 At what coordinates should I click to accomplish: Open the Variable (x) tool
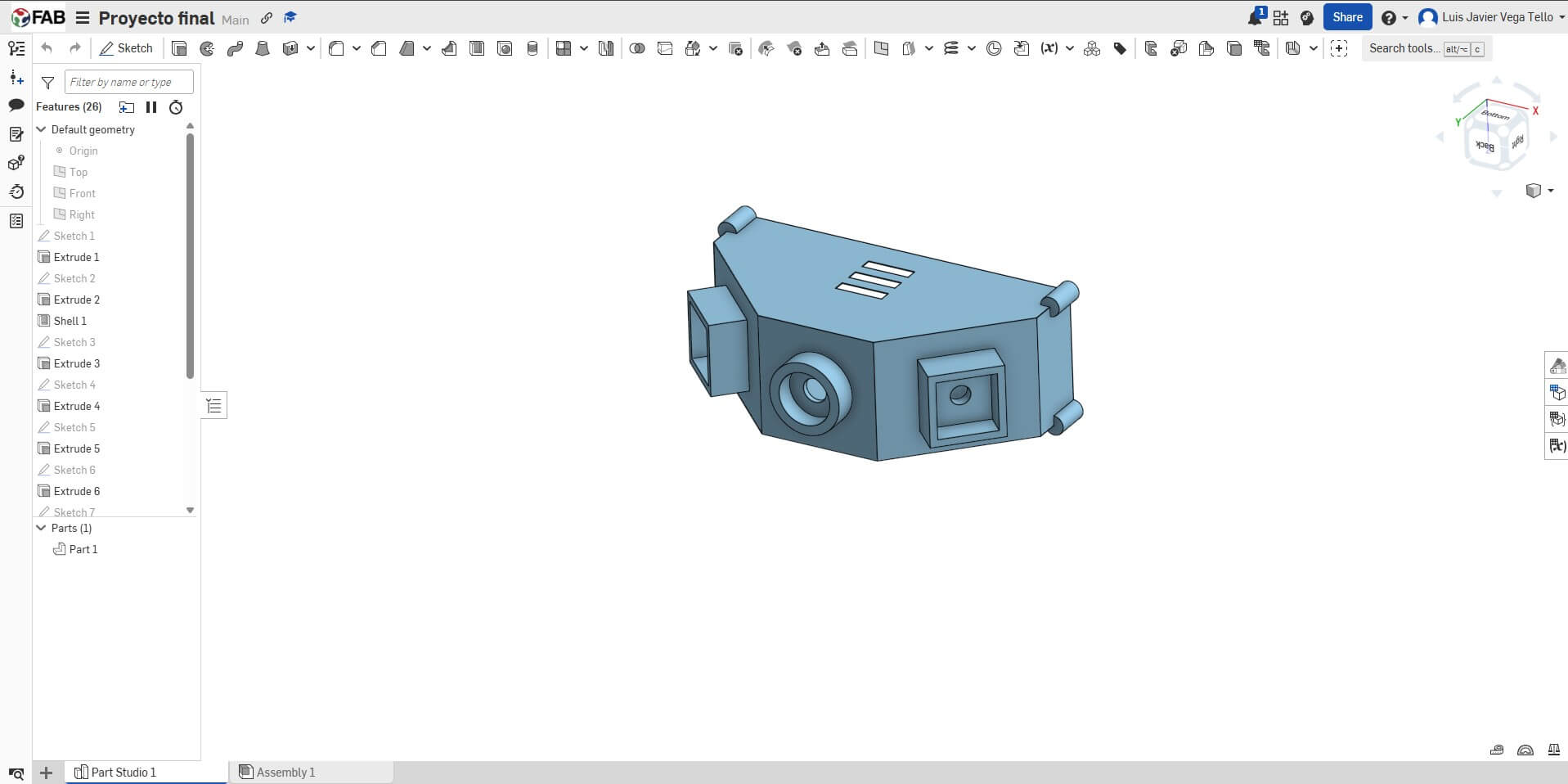pos(1049,48)
